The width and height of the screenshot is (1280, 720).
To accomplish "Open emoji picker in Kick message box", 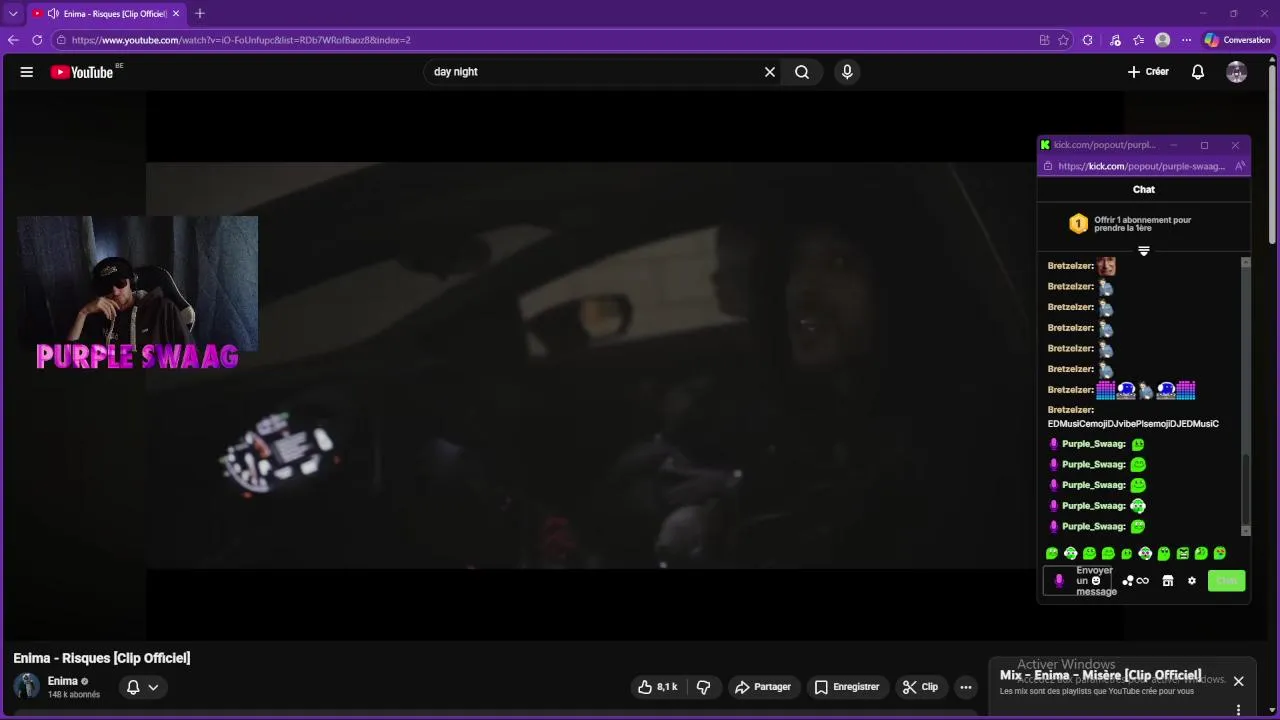I will pyautogui.click(x=1096, y=581).
